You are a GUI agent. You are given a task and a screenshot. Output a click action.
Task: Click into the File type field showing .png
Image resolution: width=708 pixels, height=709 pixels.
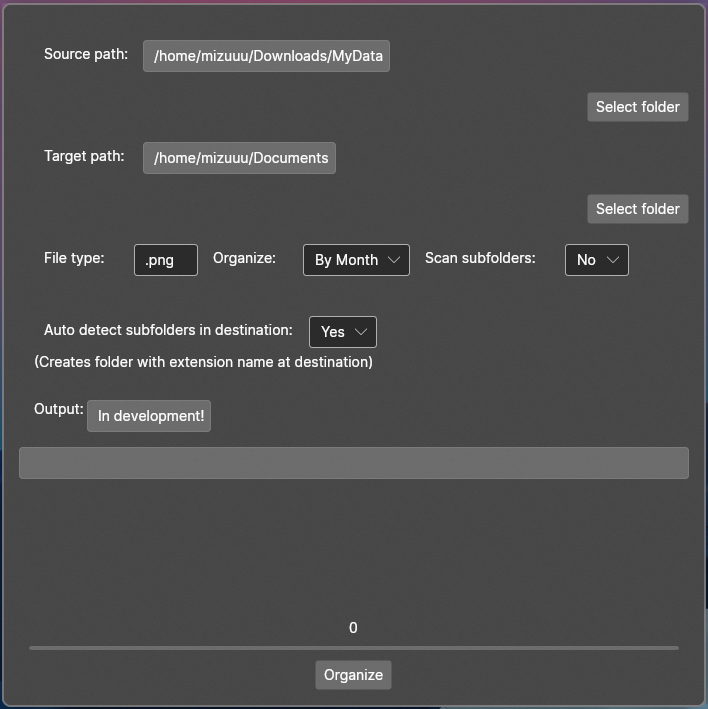[165, 260]
